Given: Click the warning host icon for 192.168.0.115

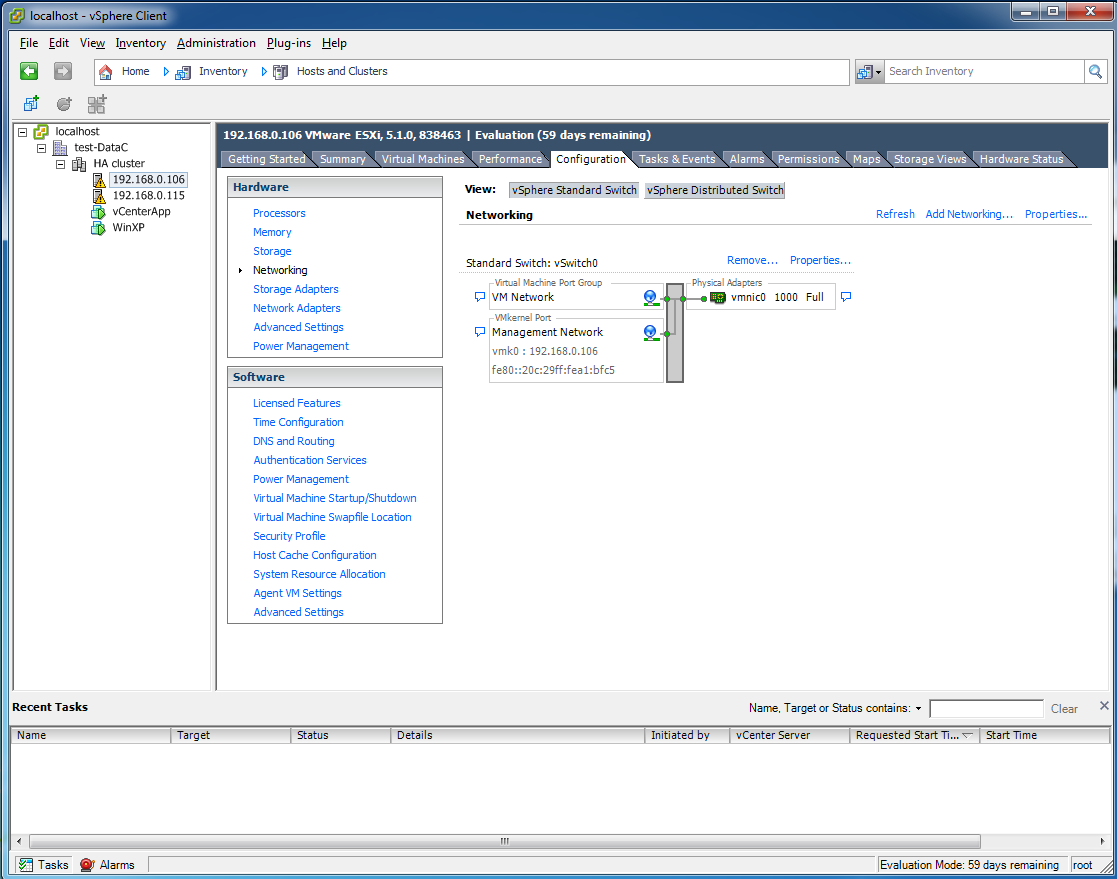Looking at the screenshot, I should point(99,195).
